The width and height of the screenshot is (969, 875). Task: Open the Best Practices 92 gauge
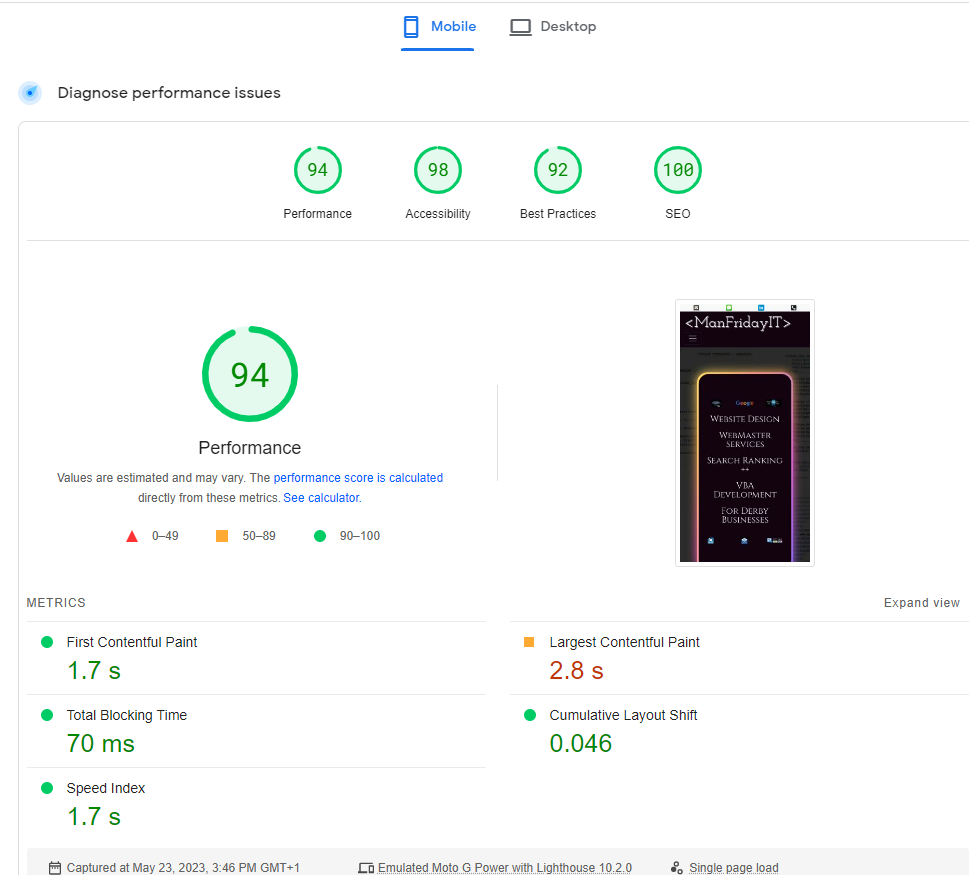(x=558, y=171)
